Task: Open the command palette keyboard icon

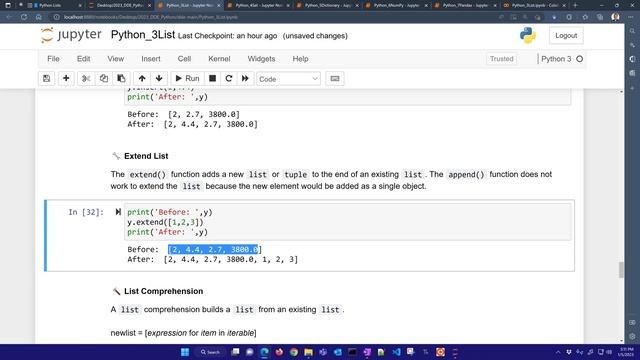Action: pyautogui.click(x=335, y=78)
